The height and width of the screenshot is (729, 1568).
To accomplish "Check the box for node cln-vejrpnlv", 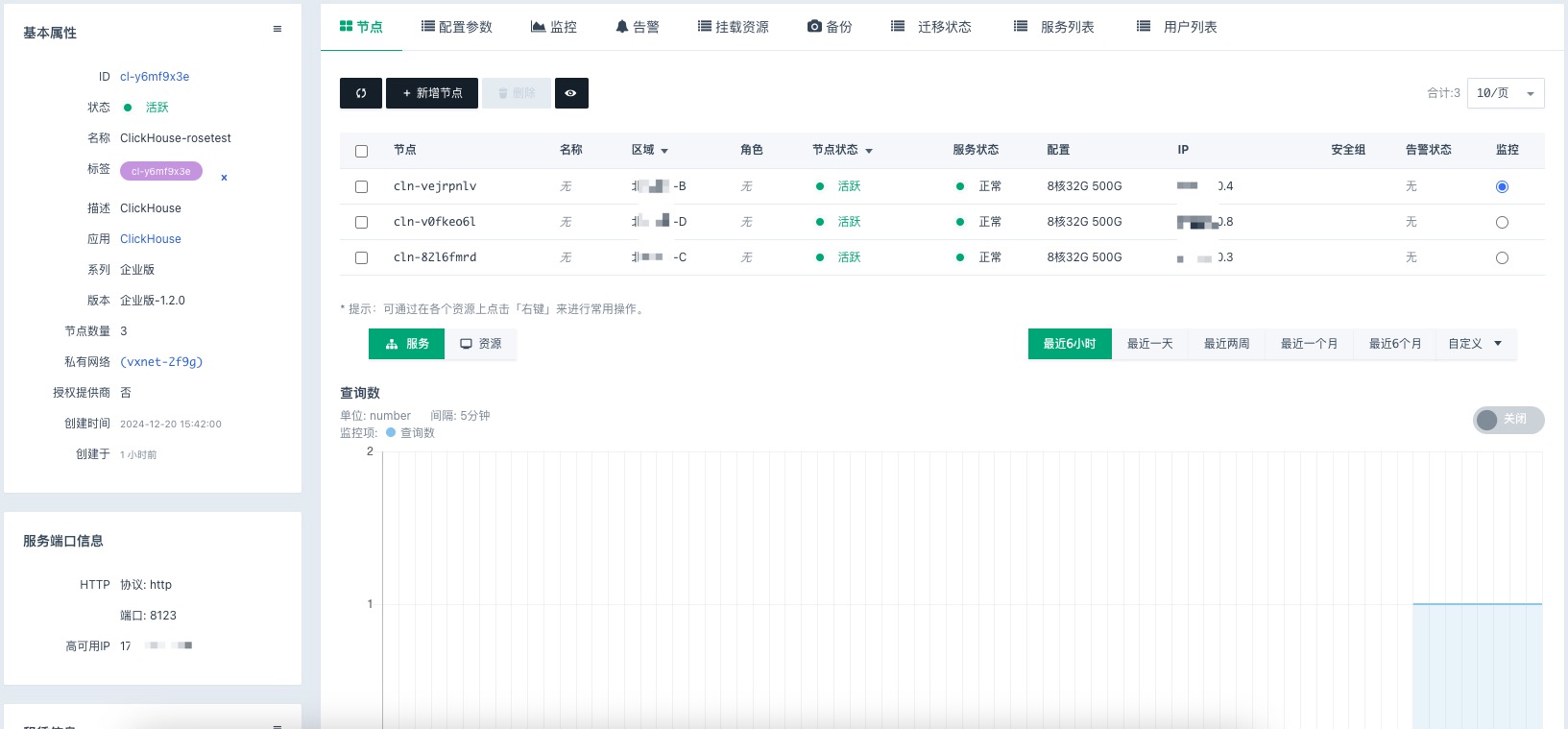I will click(362, 187).
